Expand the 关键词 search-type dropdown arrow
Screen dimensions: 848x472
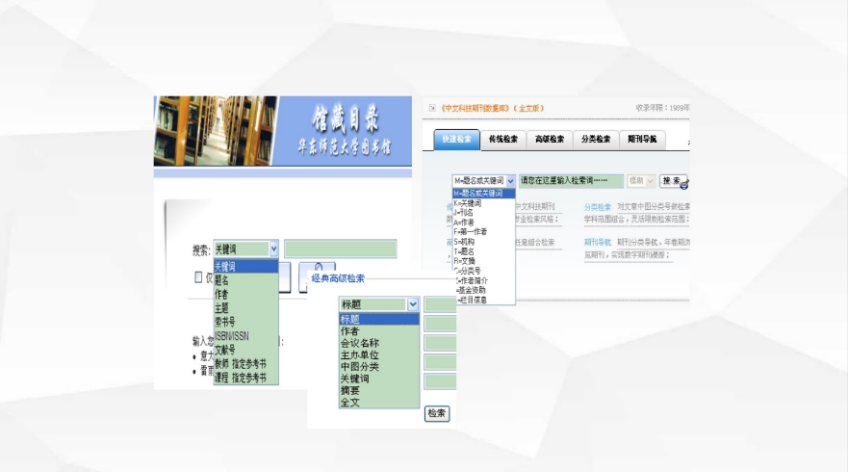(x=273, y=249)
